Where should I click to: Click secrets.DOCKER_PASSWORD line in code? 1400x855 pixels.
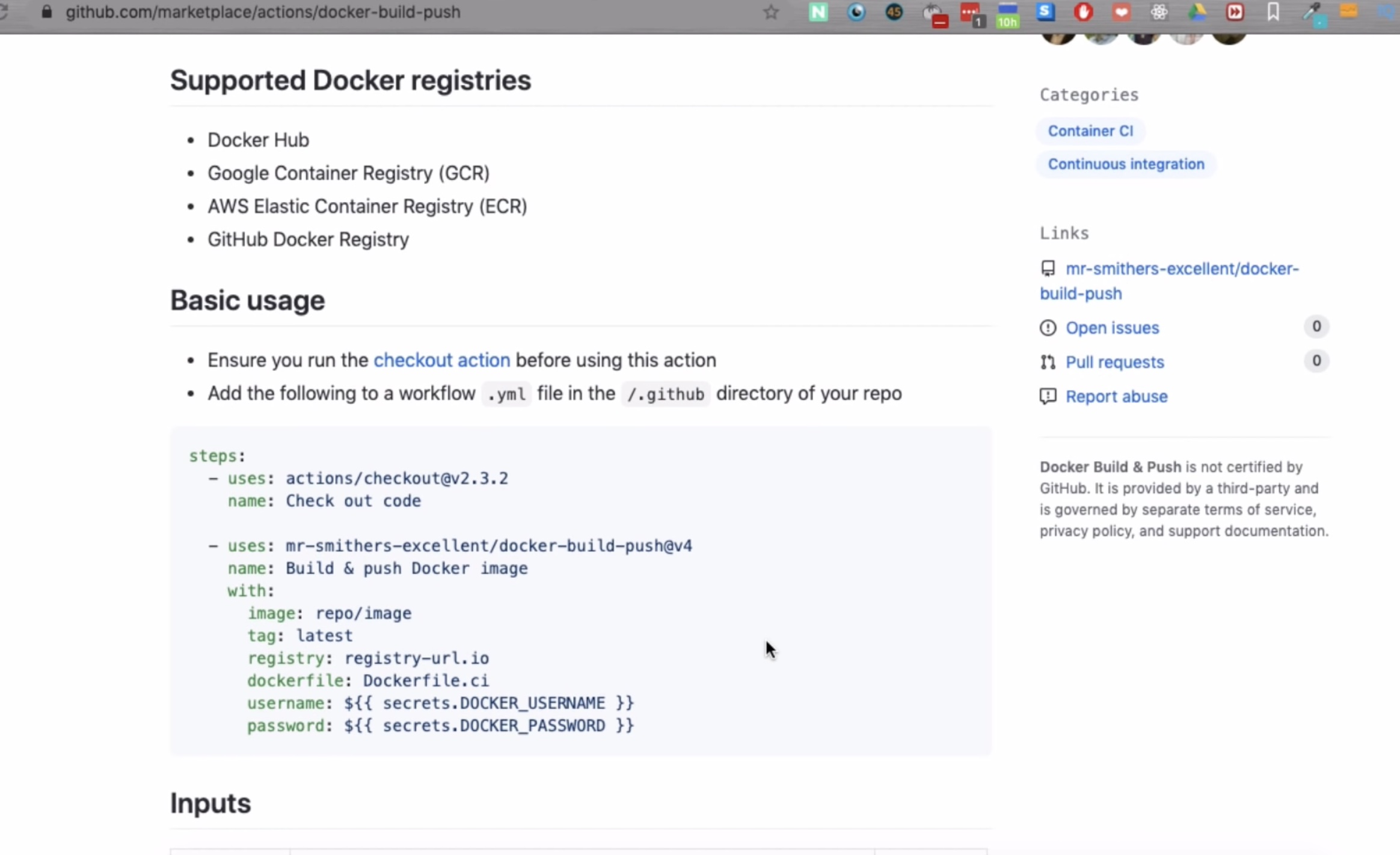pyautogui.click(x=440, y=726)
